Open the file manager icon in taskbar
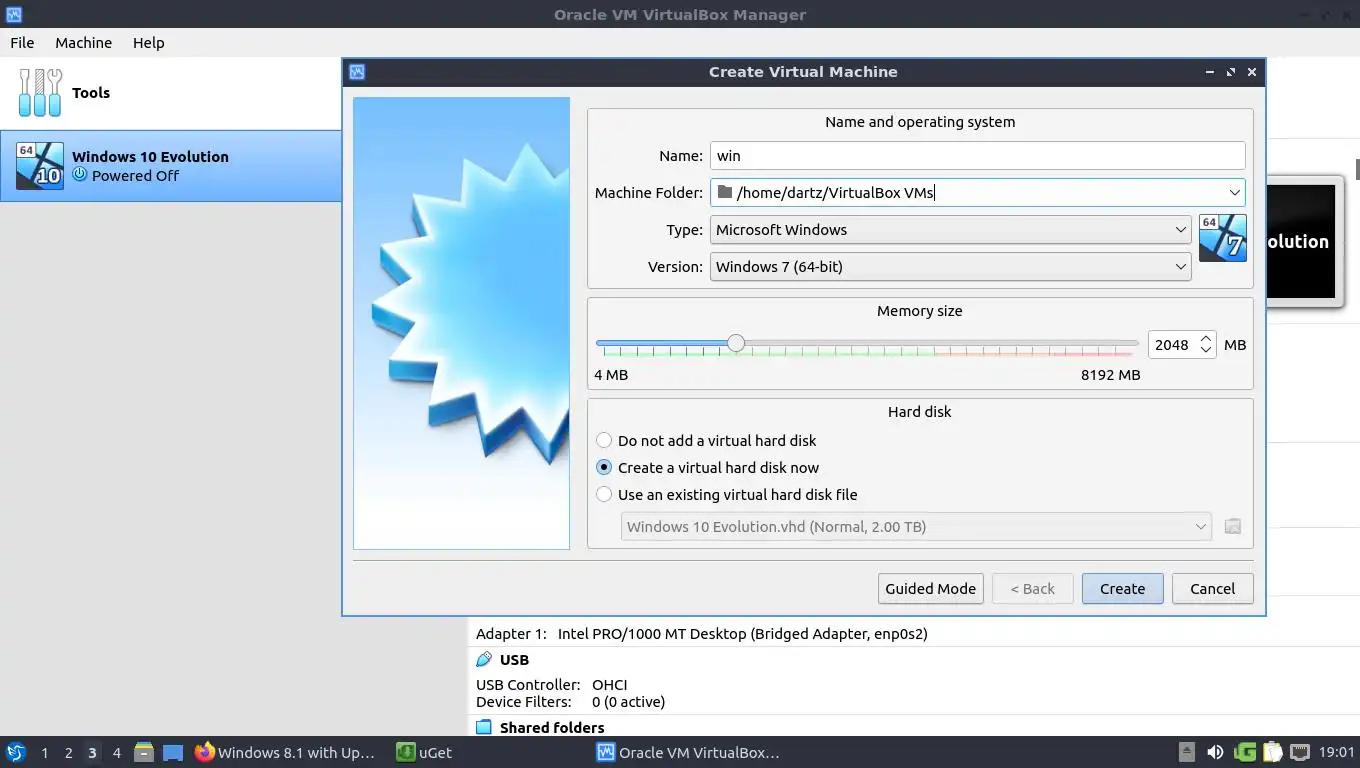 click(144, 752)
